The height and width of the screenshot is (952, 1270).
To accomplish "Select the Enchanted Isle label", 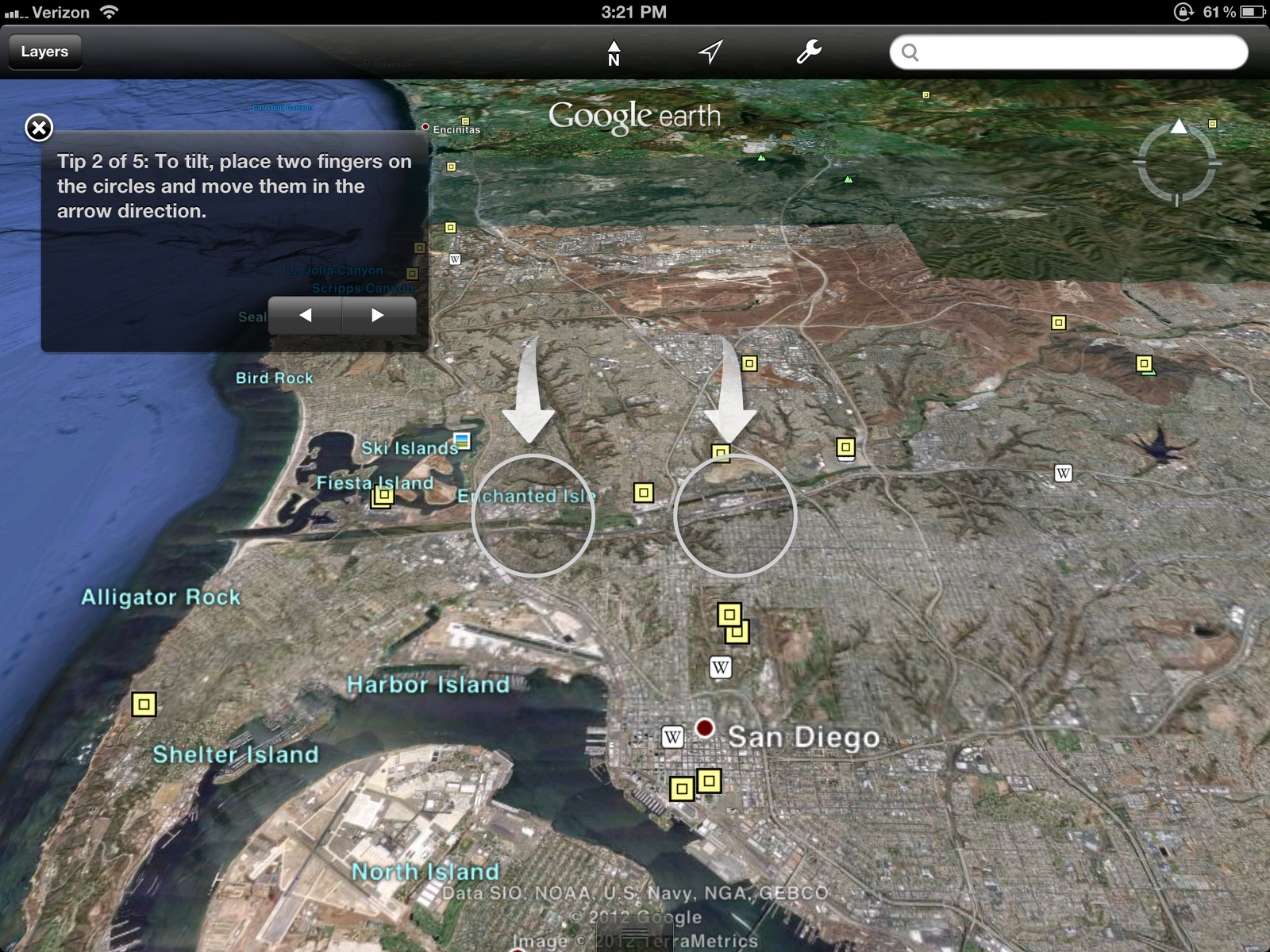I will pyautogui.click(x=526, y=497).
